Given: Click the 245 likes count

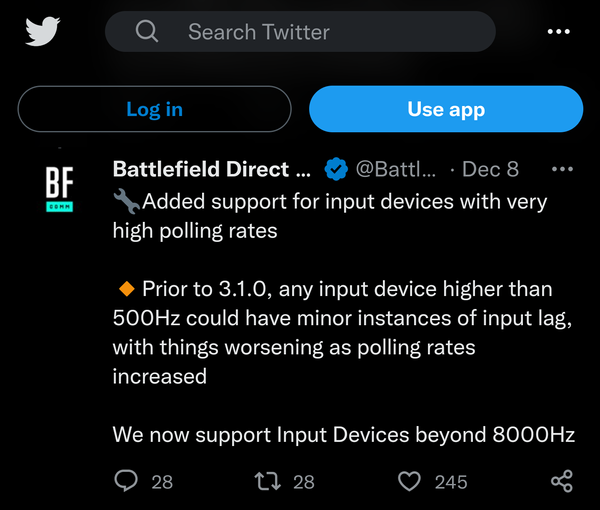Looking at the screenshot, I should point(451,482).
